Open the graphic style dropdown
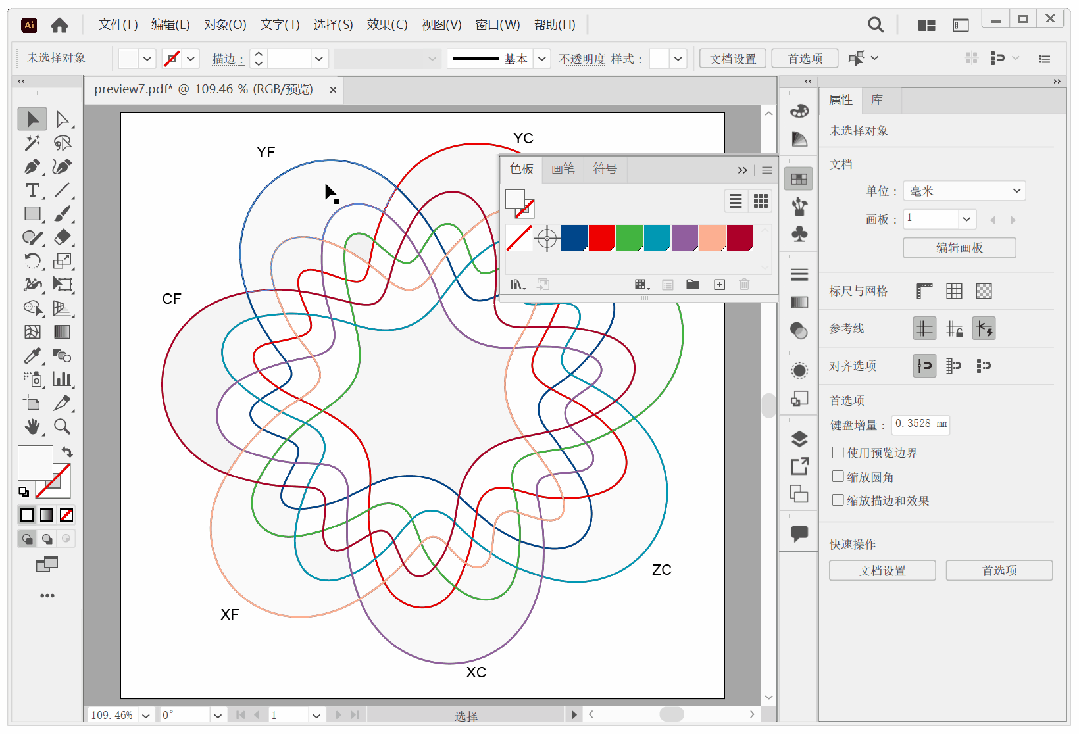 tap(678, 58)
